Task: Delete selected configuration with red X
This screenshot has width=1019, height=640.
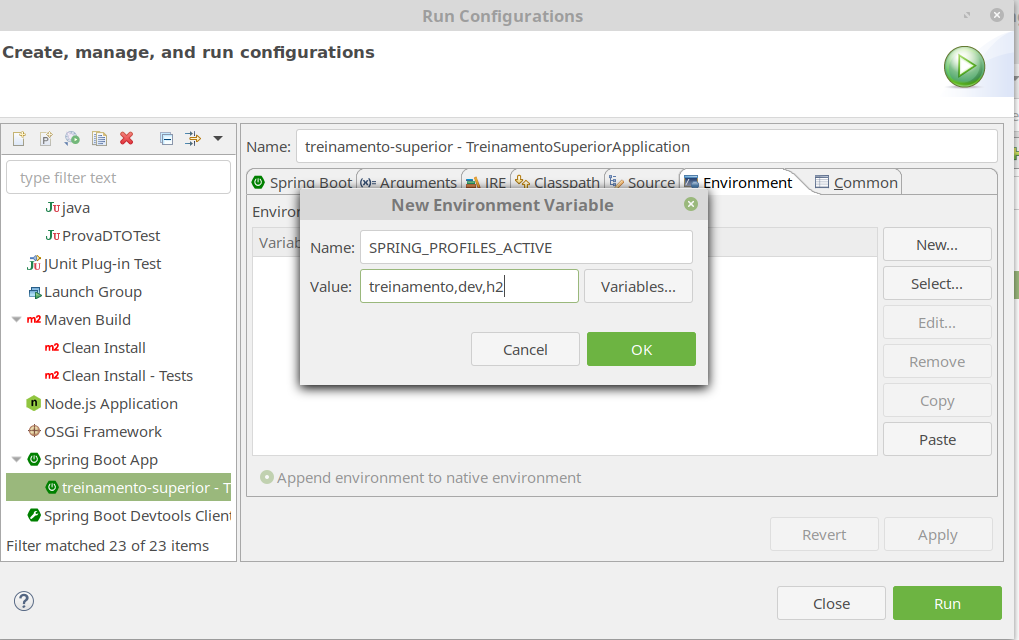Action: pyautogui.click(x=127, y=139)
